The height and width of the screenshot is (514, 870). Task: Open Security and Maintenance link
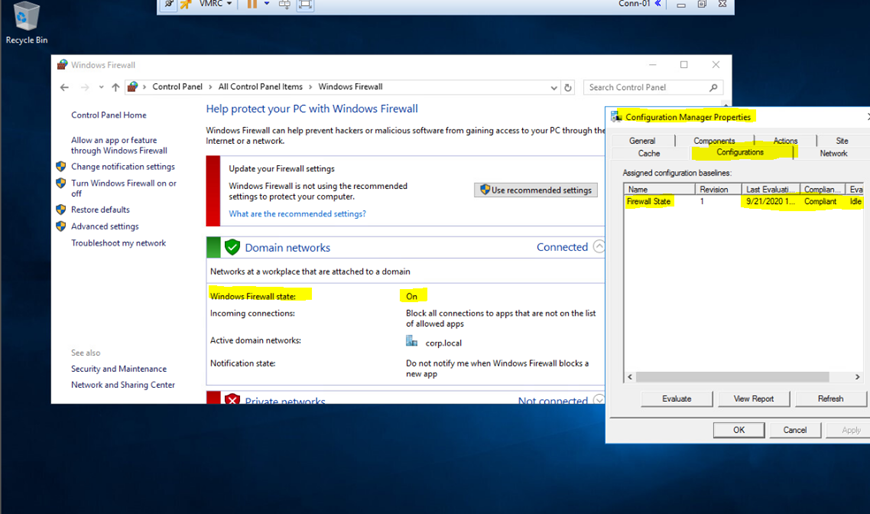point(119,369)
